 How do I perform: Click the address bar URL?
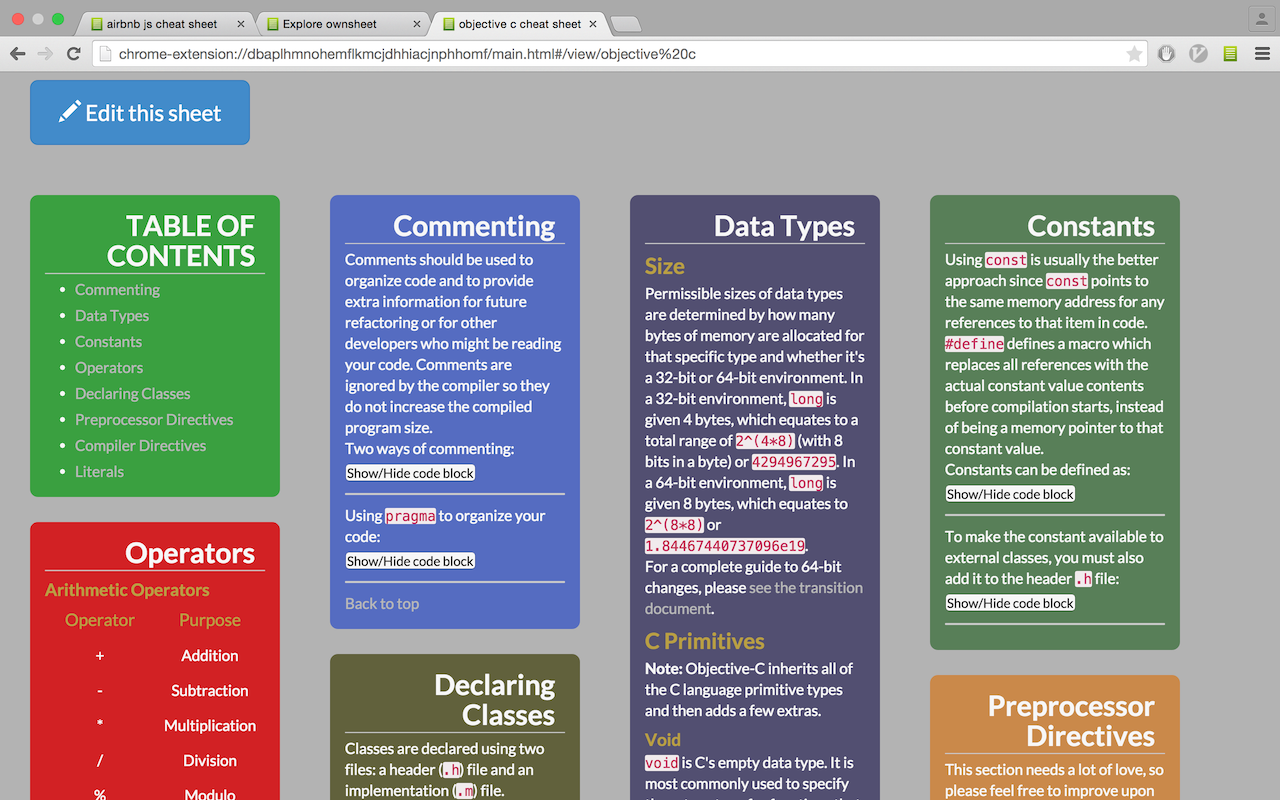tap(407, 54)
